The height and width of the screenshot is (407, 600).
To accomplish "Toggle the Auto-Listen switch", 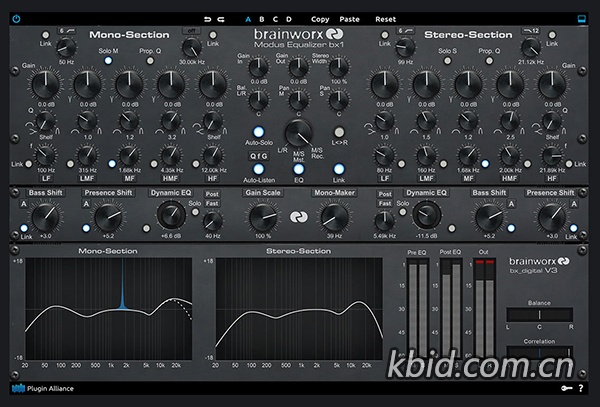I will pos(258,168).
